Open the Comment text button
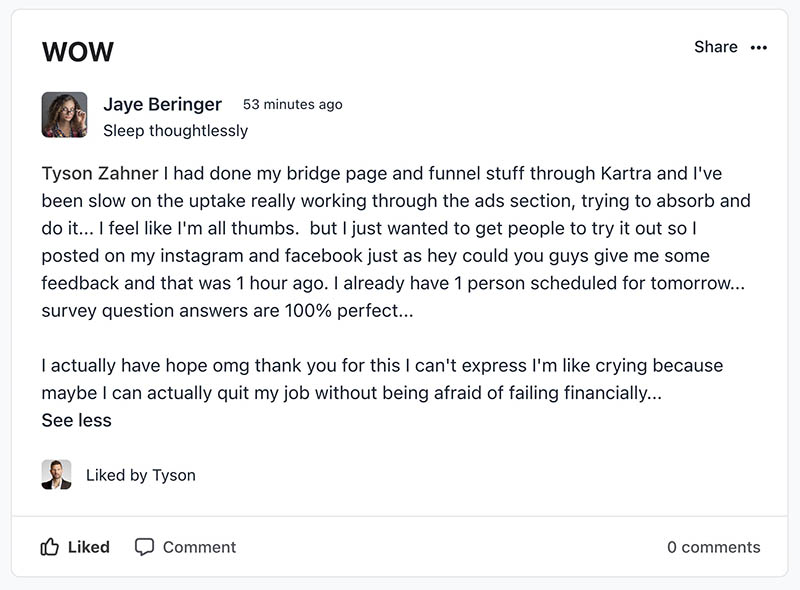This screenshot has height=590, width=800. (x=199, y=547)
